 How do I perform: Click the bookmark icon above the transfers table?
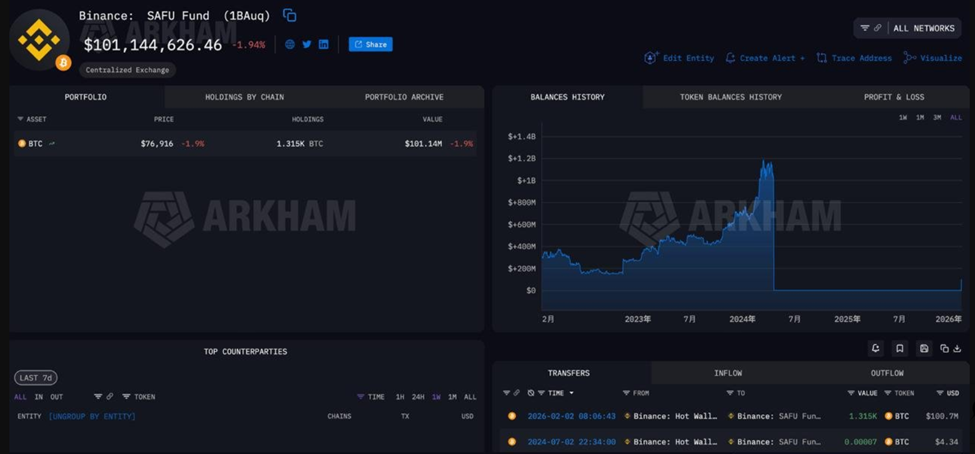click(x=900, y=348)
